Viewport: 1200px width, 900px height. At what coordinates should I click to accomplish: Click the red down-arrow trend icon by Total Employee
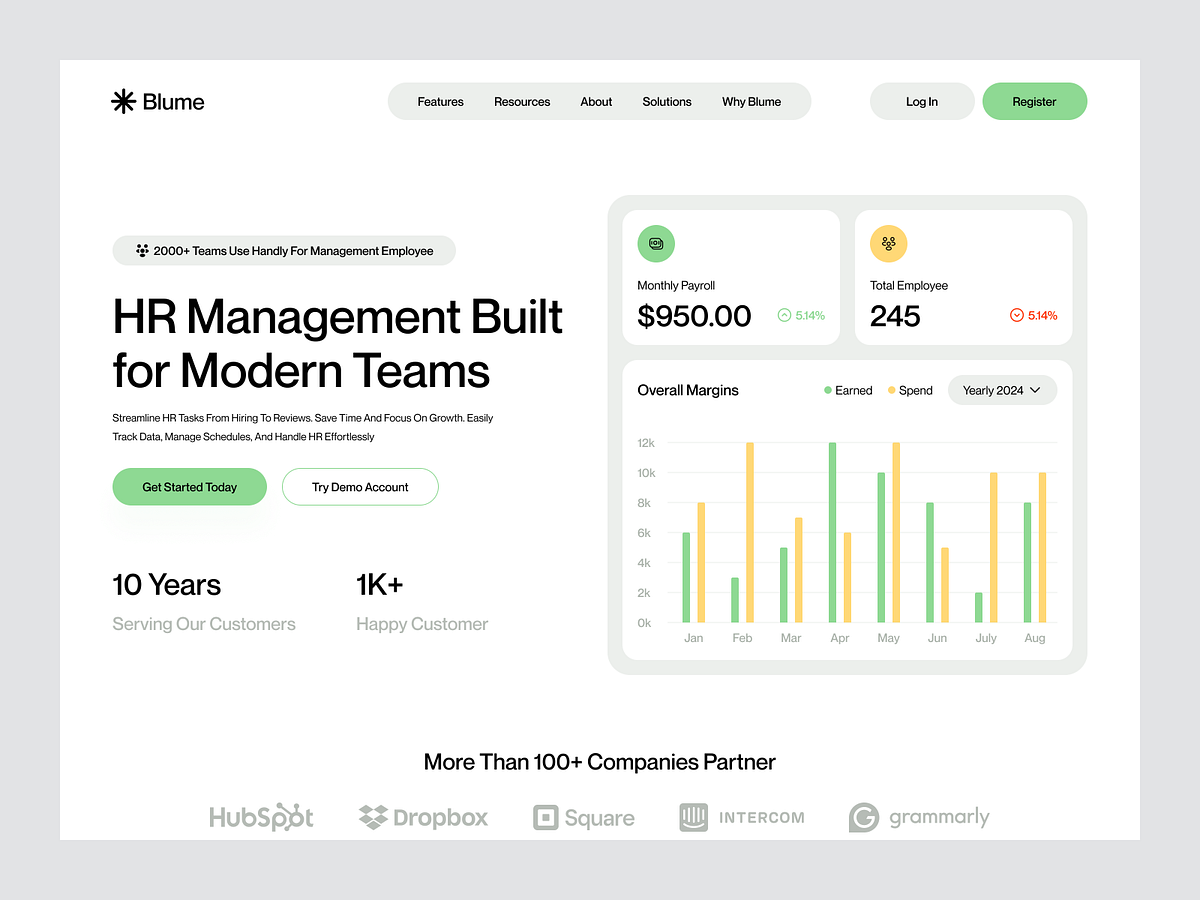coord(1016,315)
